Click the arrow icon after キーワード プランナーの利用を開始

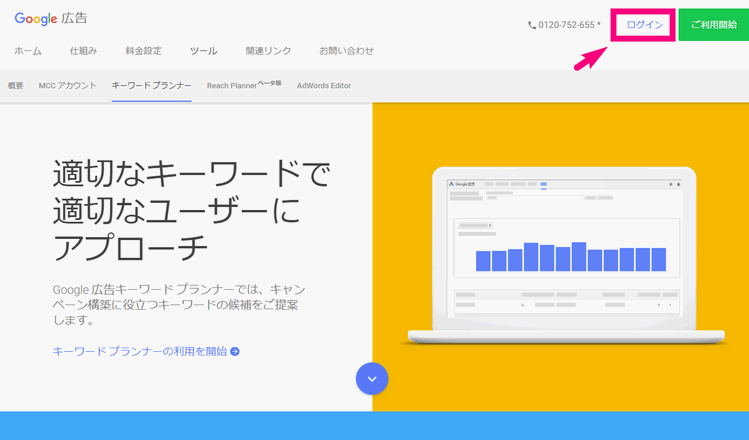[x=235, y=352]
